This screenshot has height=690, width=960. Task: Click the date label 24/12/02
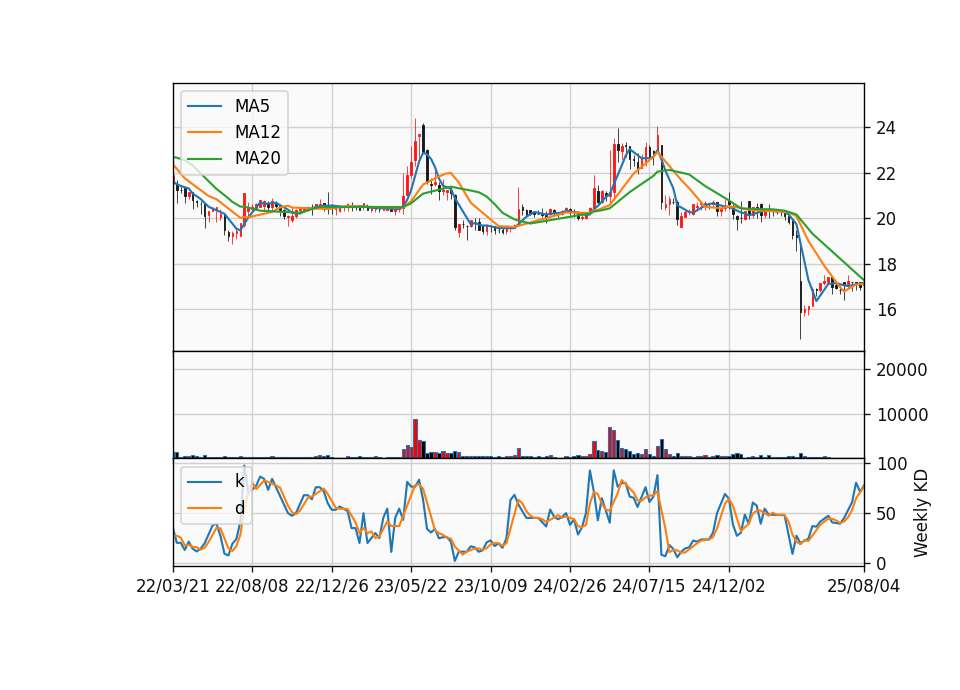tap(729, 586)
